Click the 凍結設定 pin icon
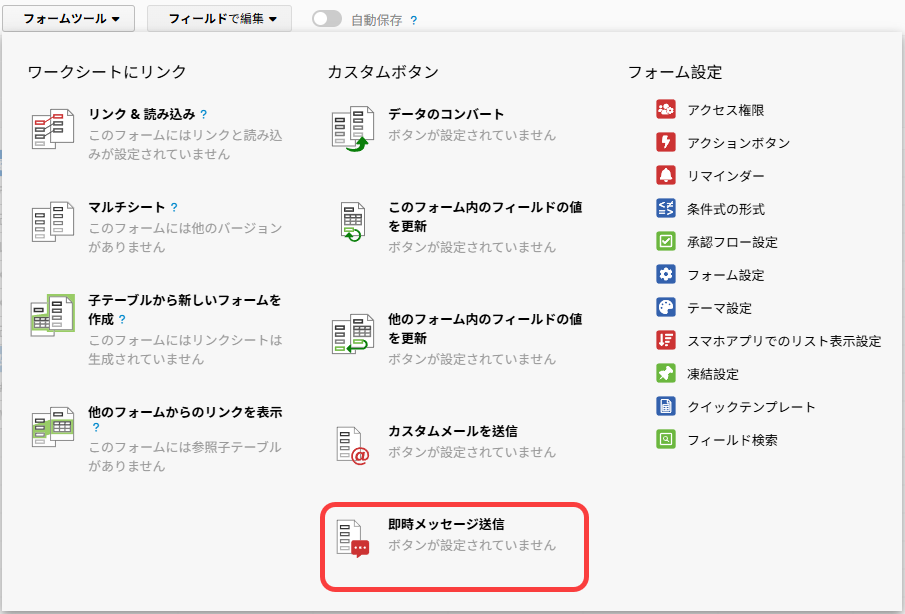The width and height of the screenshot is (905, 614). click(x=665, y=373)
